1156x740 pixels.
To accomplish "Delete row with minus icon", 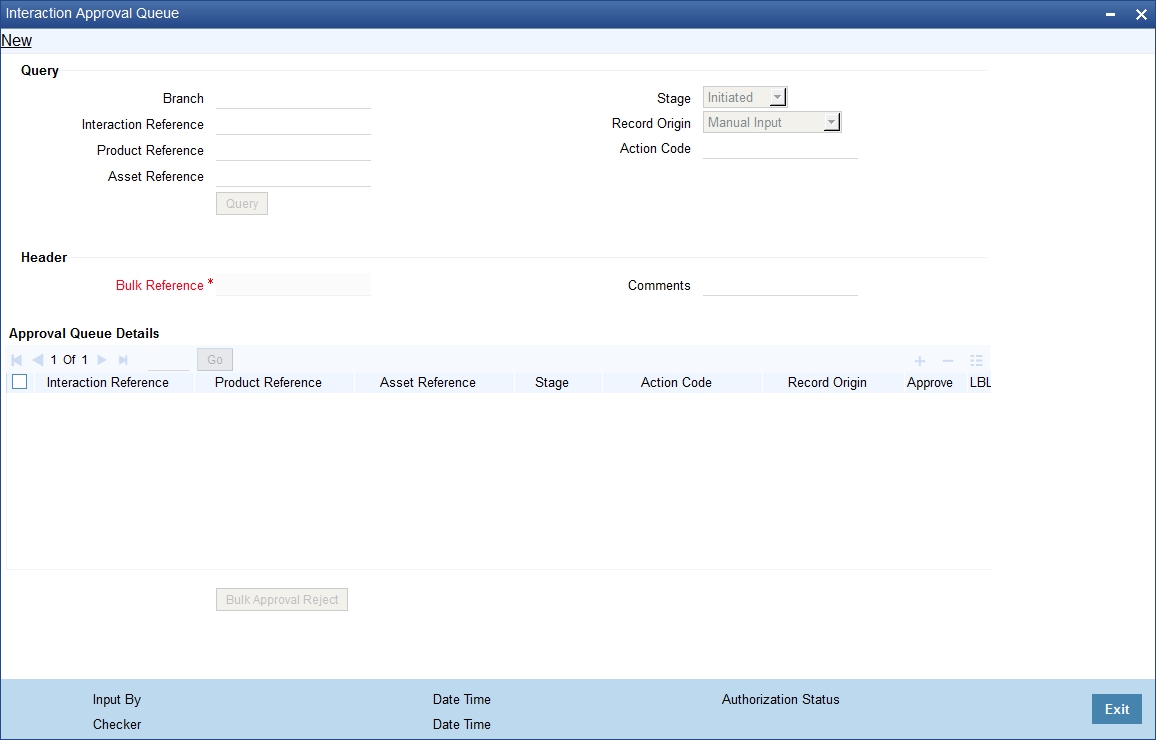I will click(x=948, y=360).
